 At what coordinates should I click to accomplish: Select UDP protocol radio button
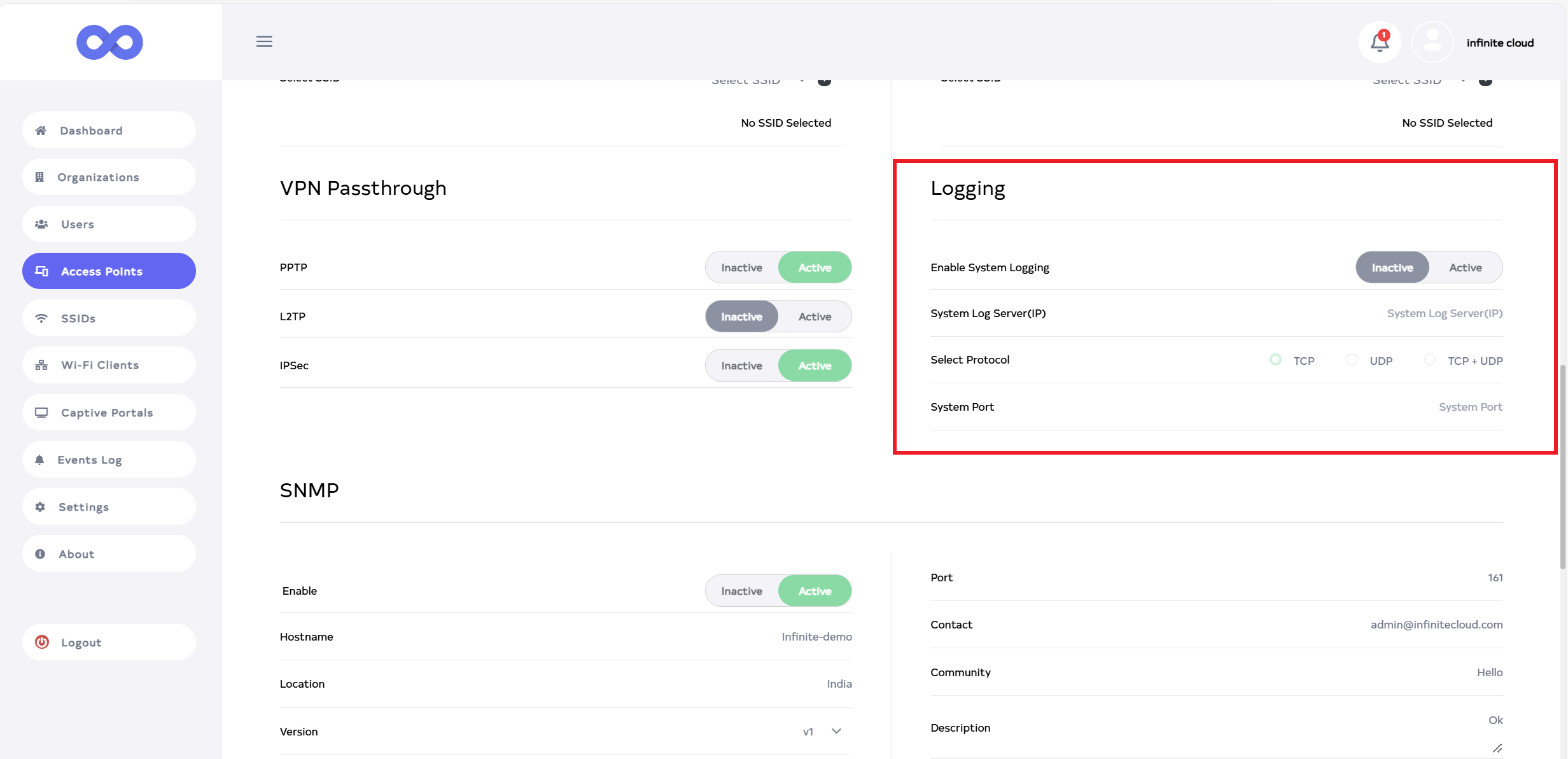pyautogui.click(x=1352, y=360)
